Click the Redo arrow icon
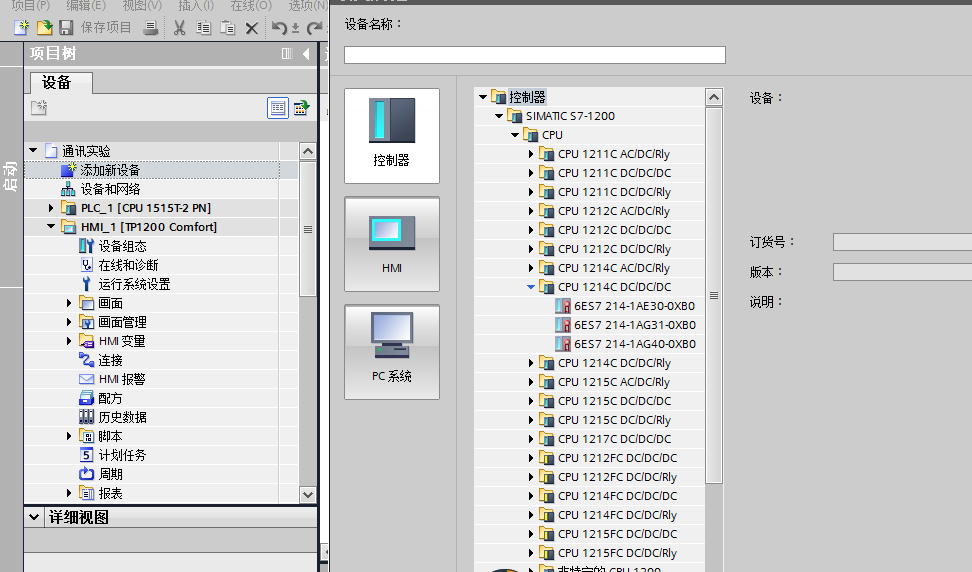Image resolution: width=972 pixels, height=572 pixels. pos(315,28)
